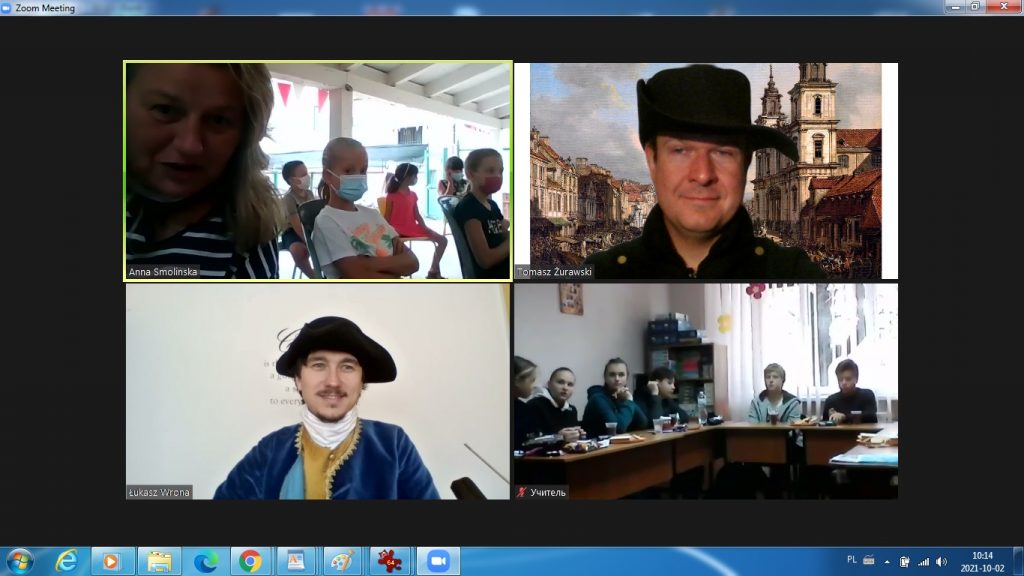The height and width of the screenshot is (576, 1024).
Task: Select the Учитель classroom video tile
Action: pos(705,391)
